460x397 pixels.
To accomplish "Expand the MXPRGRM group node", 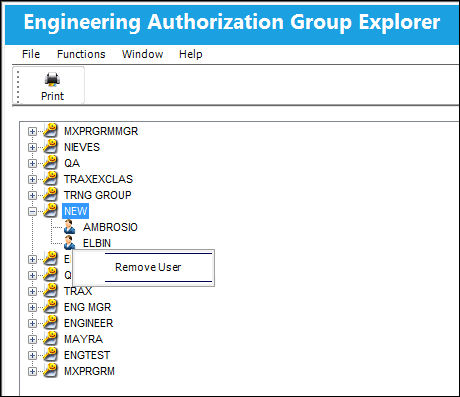I will click(32, 371).
